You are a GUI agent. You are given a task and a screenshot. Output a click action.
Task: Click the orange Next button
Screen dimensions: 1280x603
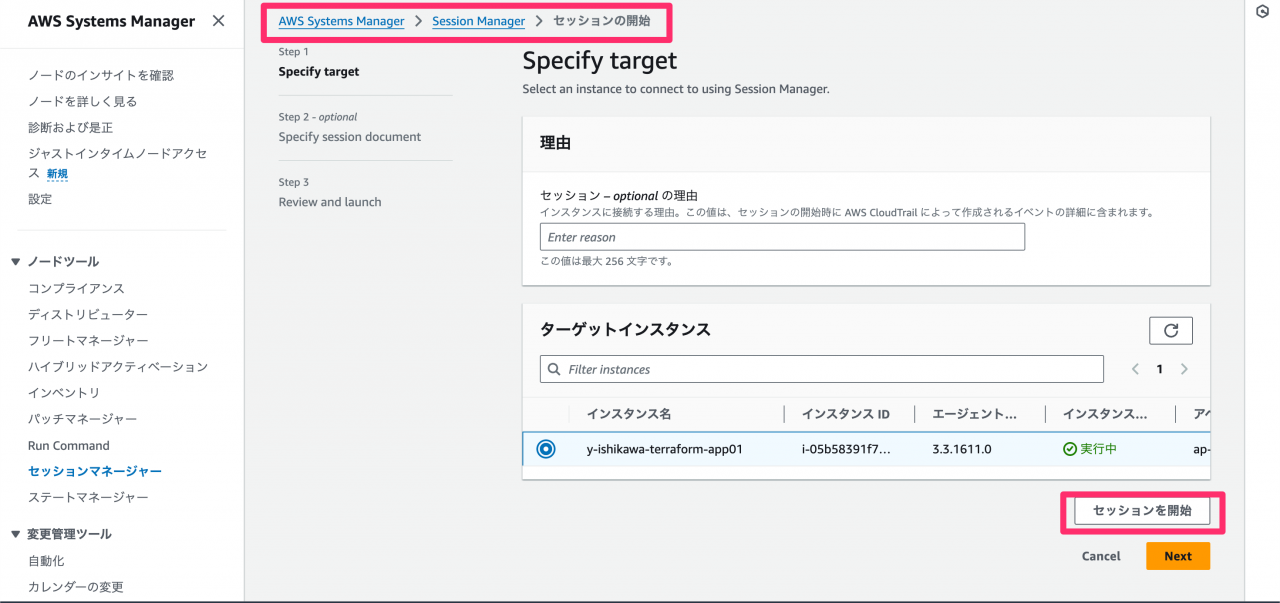(x=1178, y=556)
